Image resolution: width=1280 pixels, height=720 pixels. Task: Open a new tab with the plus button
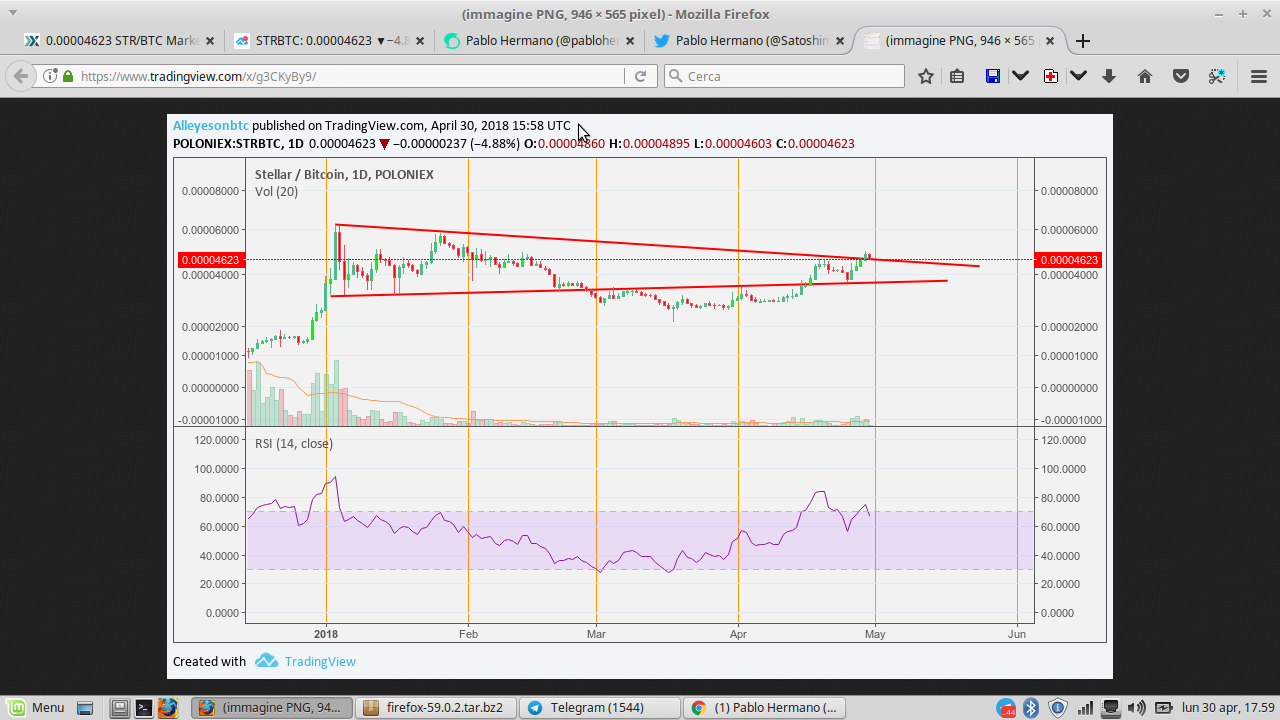click(1082, 41)
